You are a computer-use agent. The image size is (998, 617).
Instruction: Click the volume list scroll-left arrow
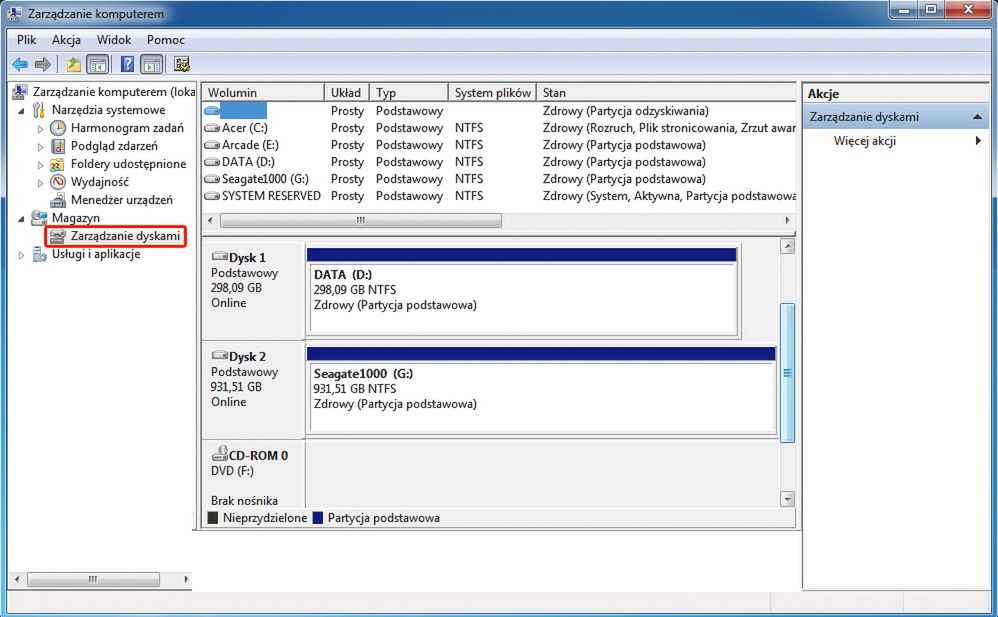(211, 220)
